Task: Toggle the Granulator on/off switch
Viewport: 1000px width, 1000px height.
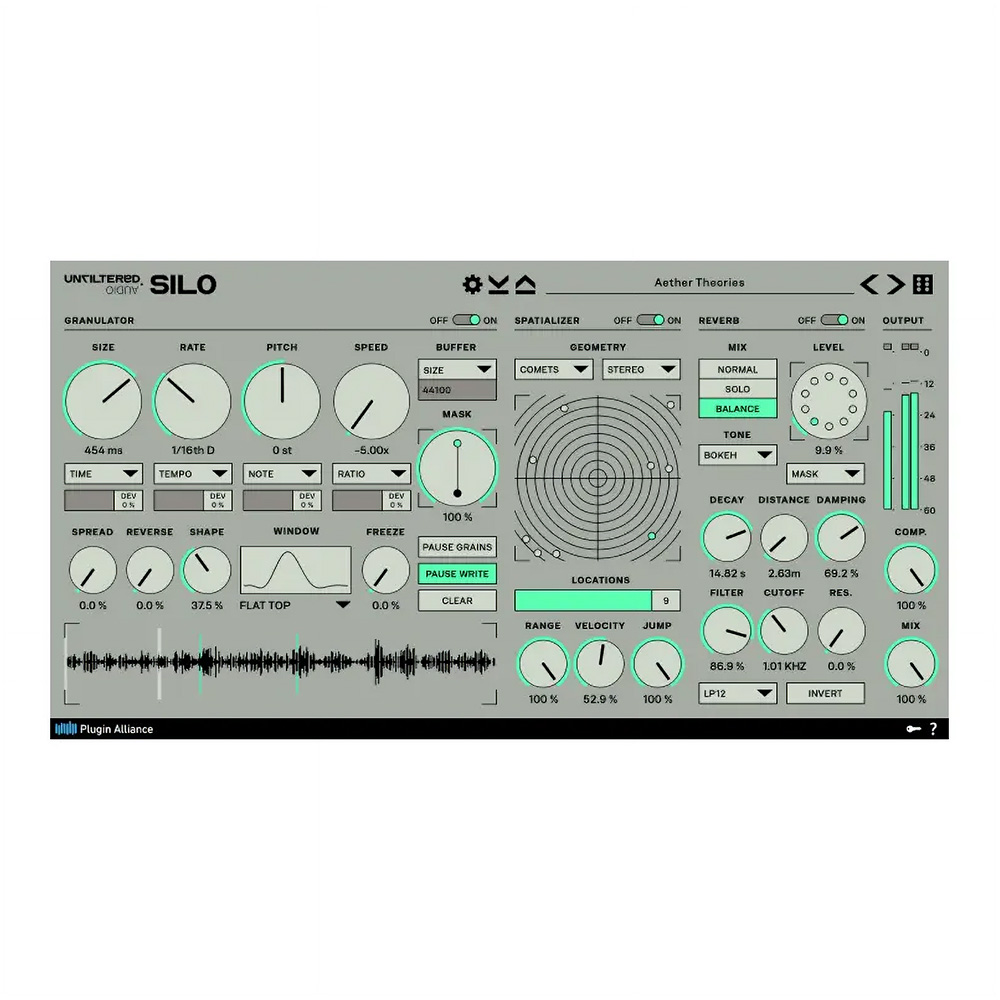Action: 467,320
